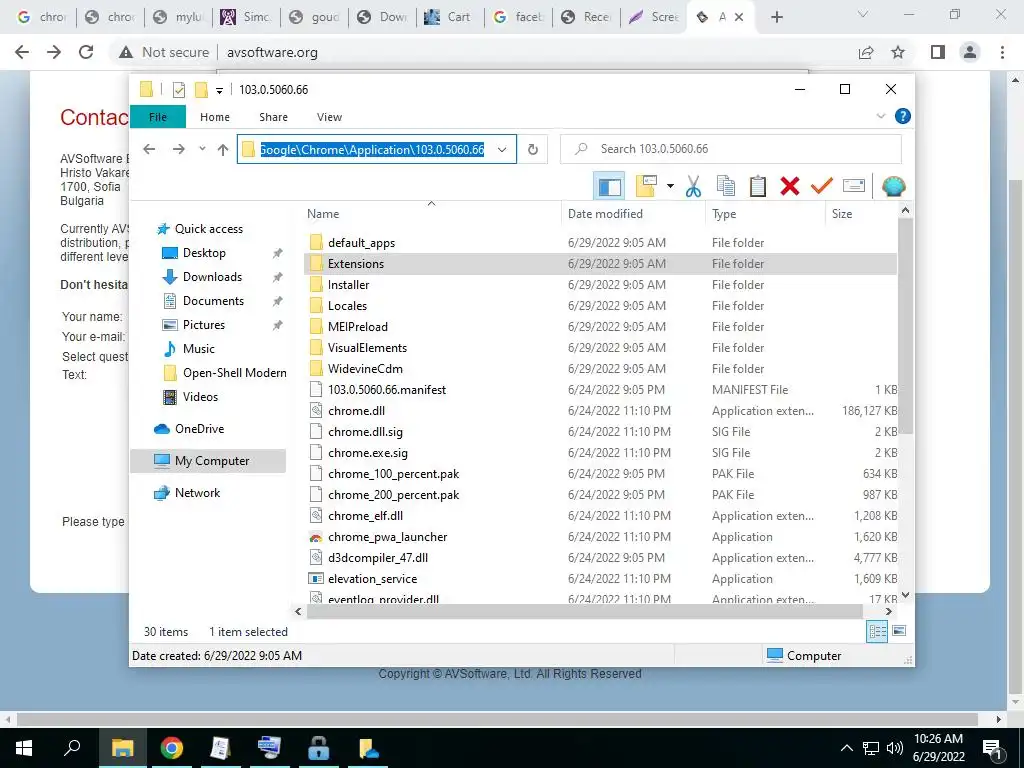Click the orange checkmark Properties icon

pos(822,187)
